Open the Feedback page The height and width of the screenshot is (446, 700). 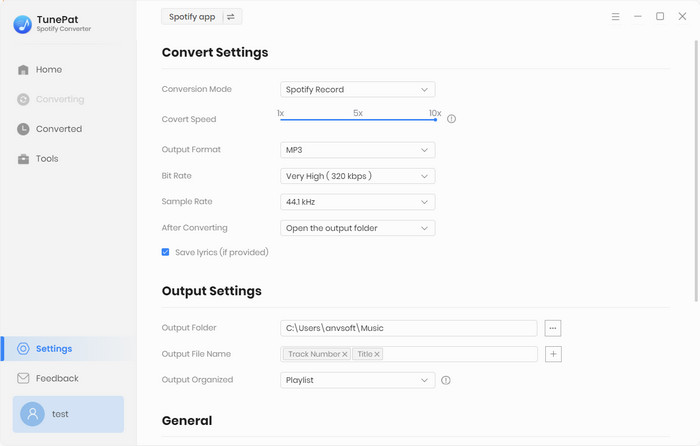[48, 379]
